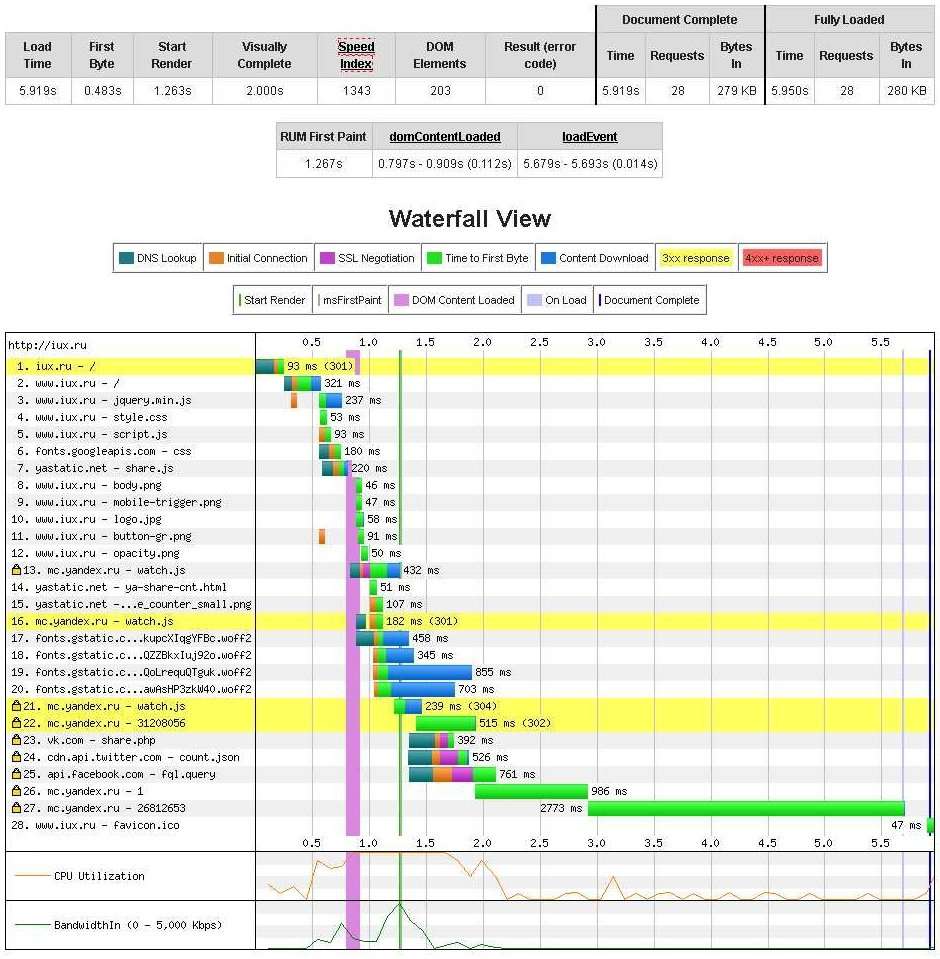Click the '2773 ms' duration label
940x959 pixels.
pyautogui.click(x=561, y=808)
